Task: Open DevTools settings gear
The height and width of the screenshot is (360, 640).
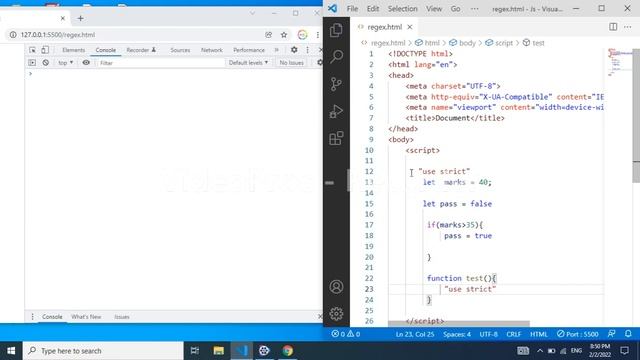Action: pyautogui.click(x=294, y=50)
